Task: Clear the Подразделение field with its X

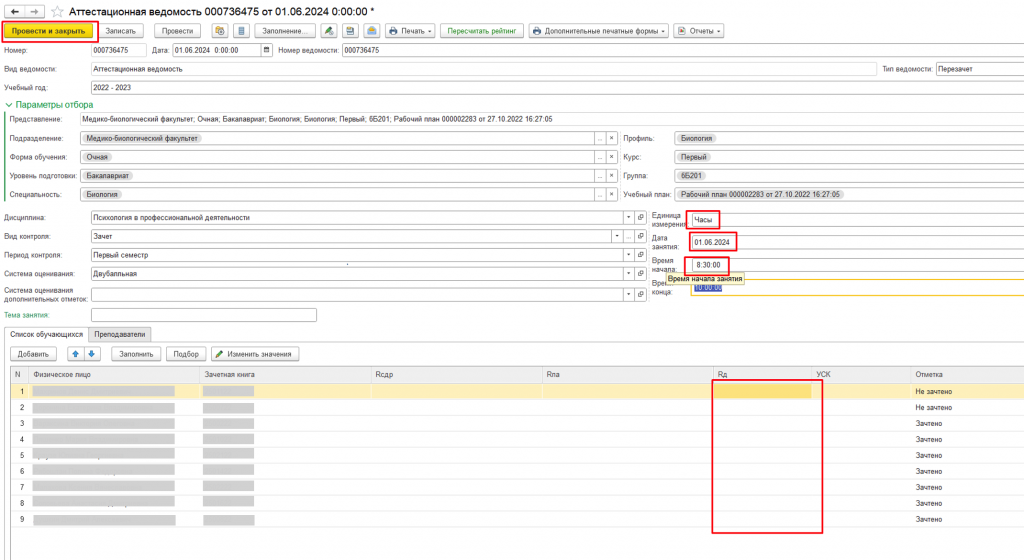Action: point(612,139)
